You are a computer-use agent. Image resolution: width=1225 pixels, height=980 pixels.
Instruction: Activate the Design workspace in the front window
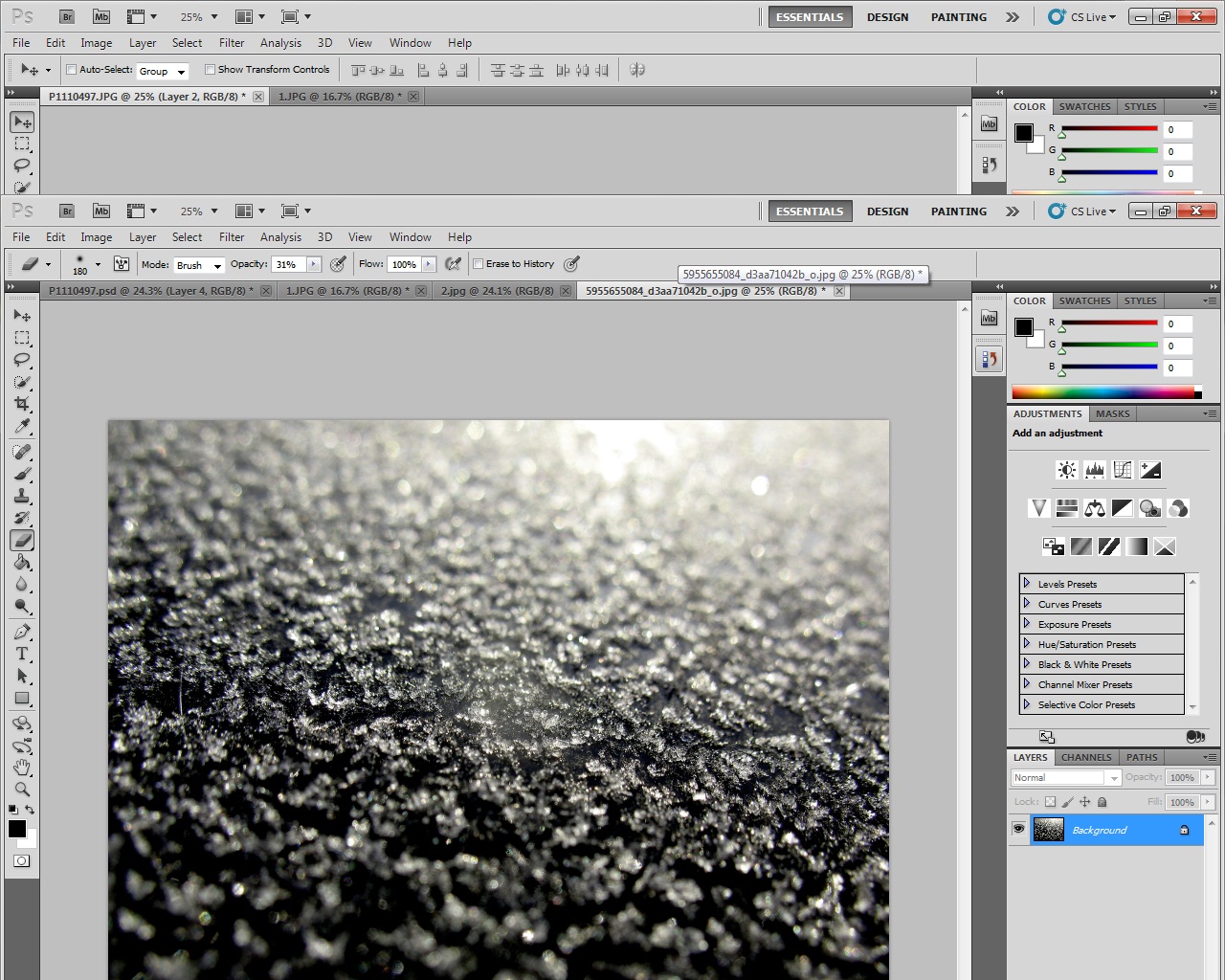tap(888, 212)
